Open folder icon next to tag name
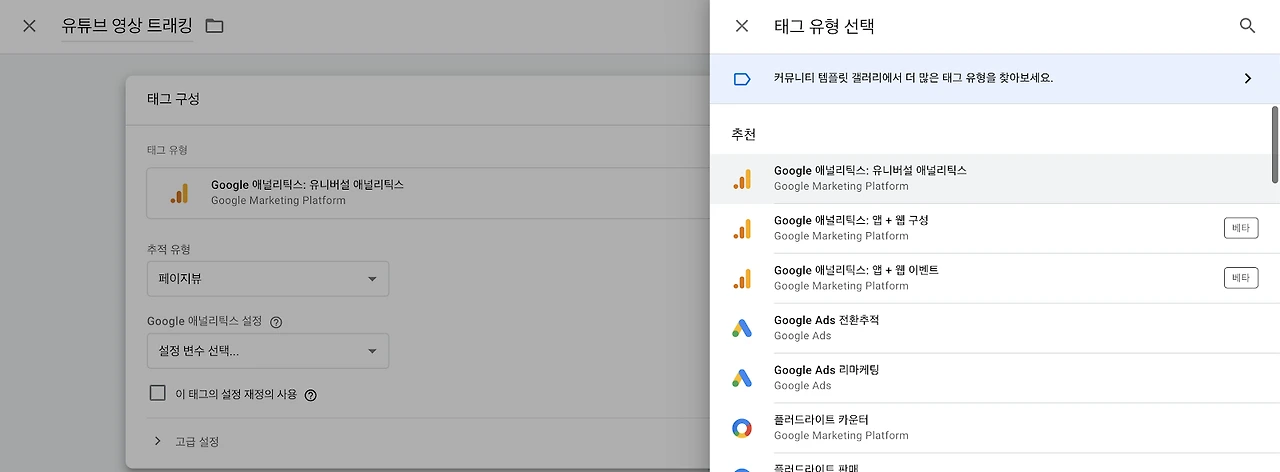The height and width of the screenshot is (472, 1280). 214,26
